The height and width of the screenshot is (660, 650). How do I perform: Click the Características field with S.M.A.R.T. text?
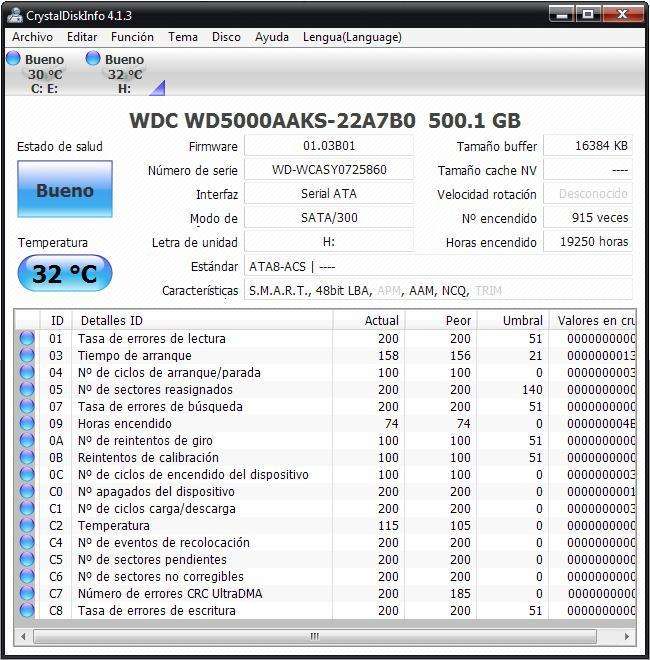pos(438,290)
